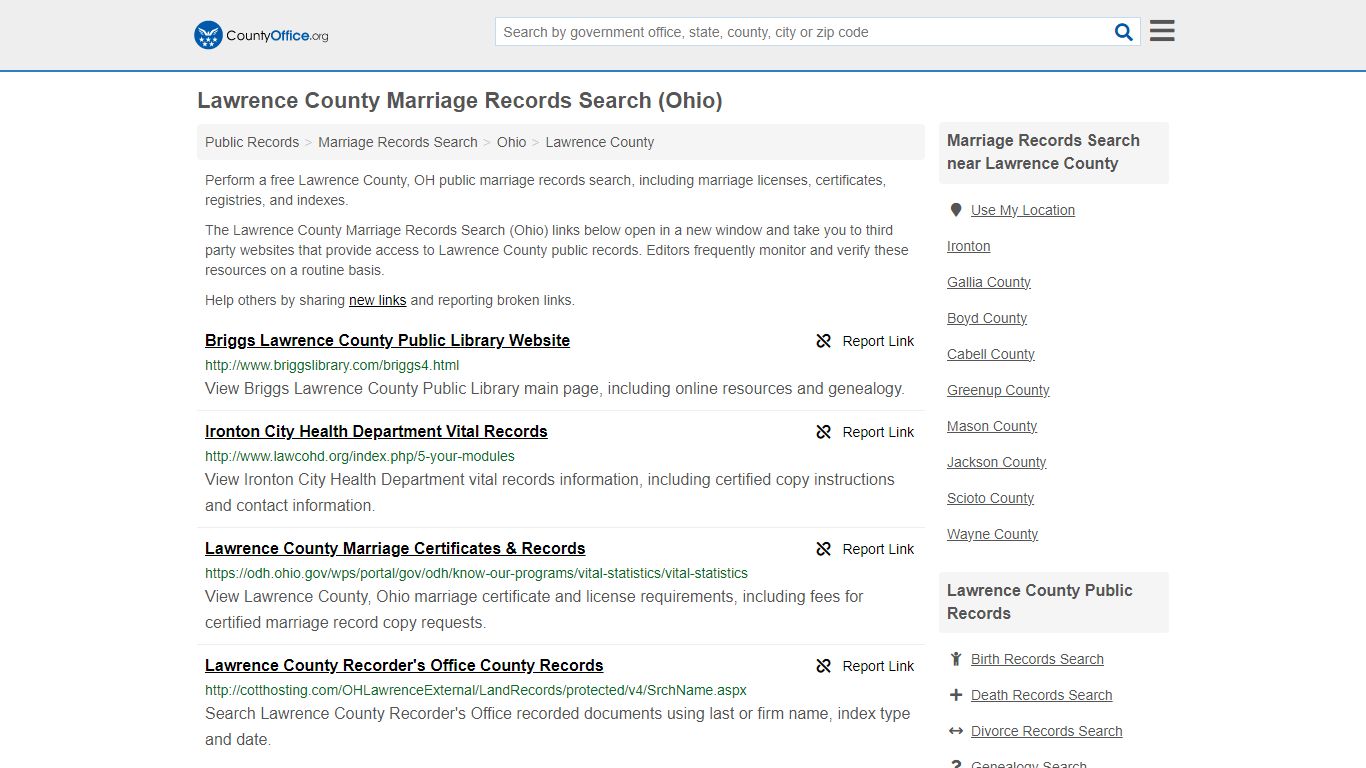This screenshot has height=768, width=1366.
Task: Open the hamburger menu
Action: [x=1162, y=31]
